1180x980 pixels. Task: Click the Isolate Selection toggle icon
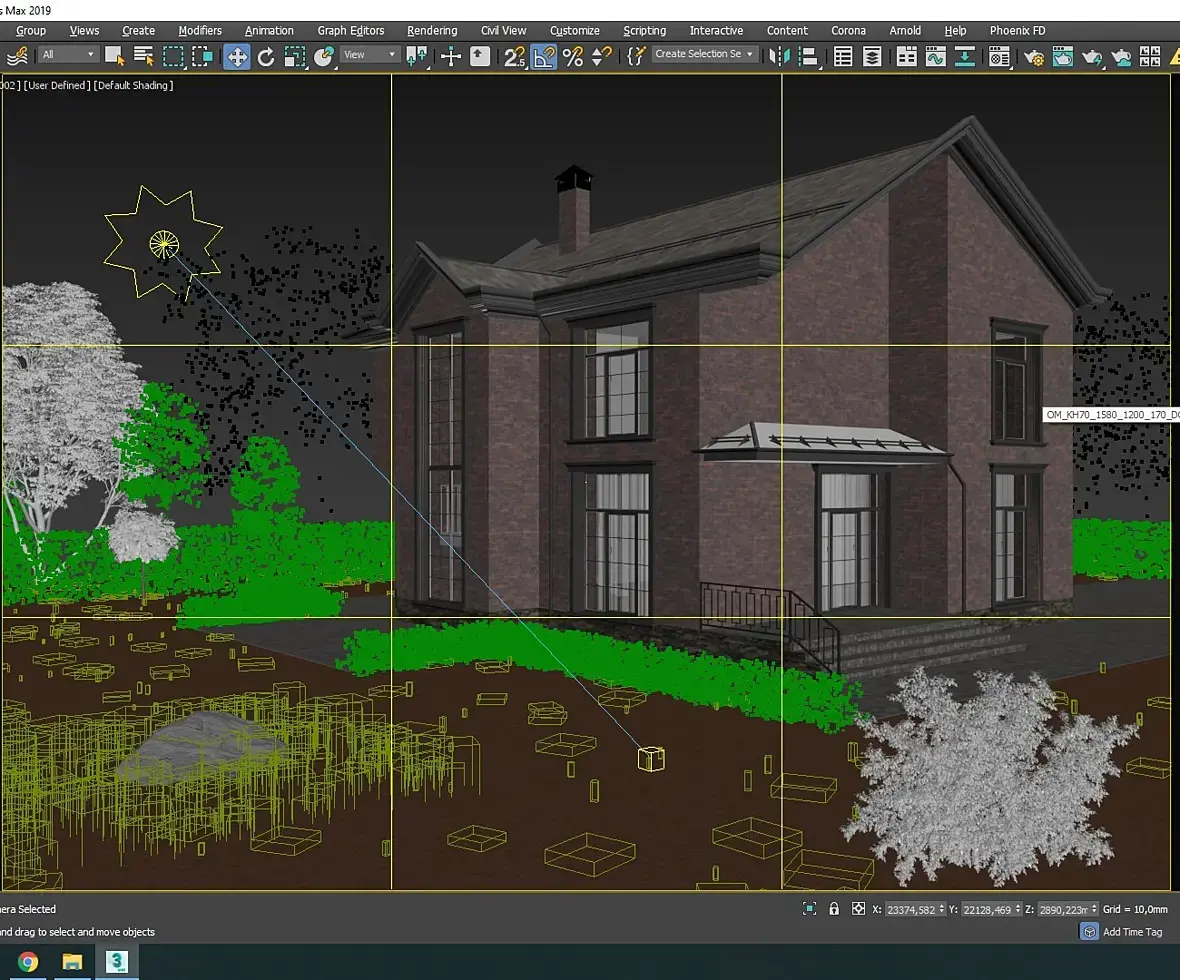tap(810, 908)
